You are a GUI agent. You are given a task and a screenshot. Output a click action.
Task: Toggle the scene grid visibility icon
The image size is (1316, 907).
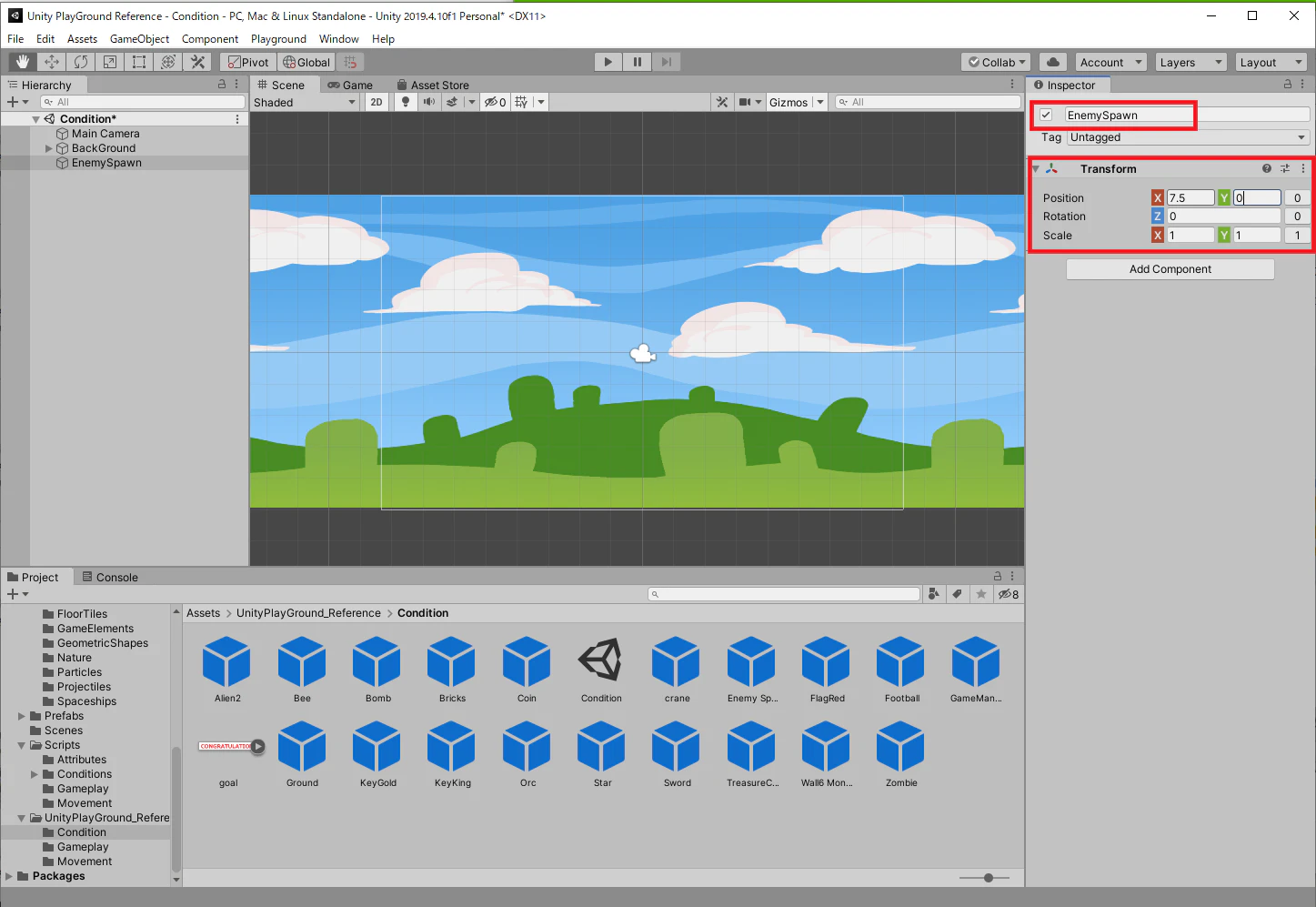pos(521,102)
